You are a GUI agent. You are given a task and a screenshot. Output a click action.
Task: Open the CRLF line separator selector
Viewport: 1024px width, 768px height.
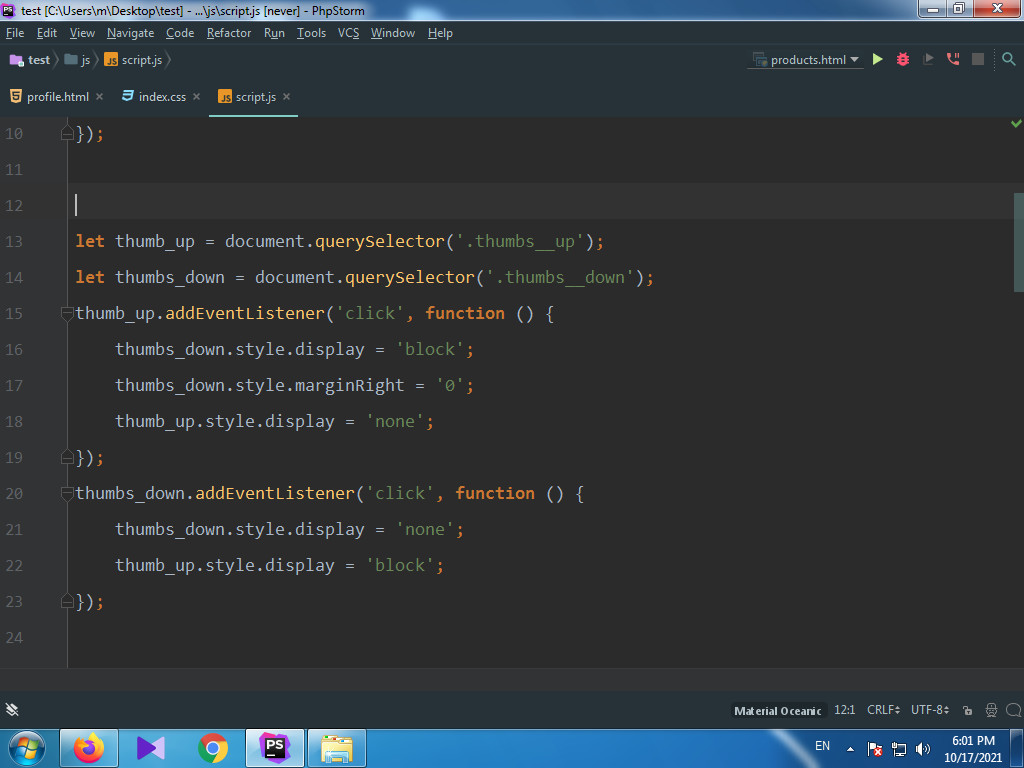[x=883, y=710]
